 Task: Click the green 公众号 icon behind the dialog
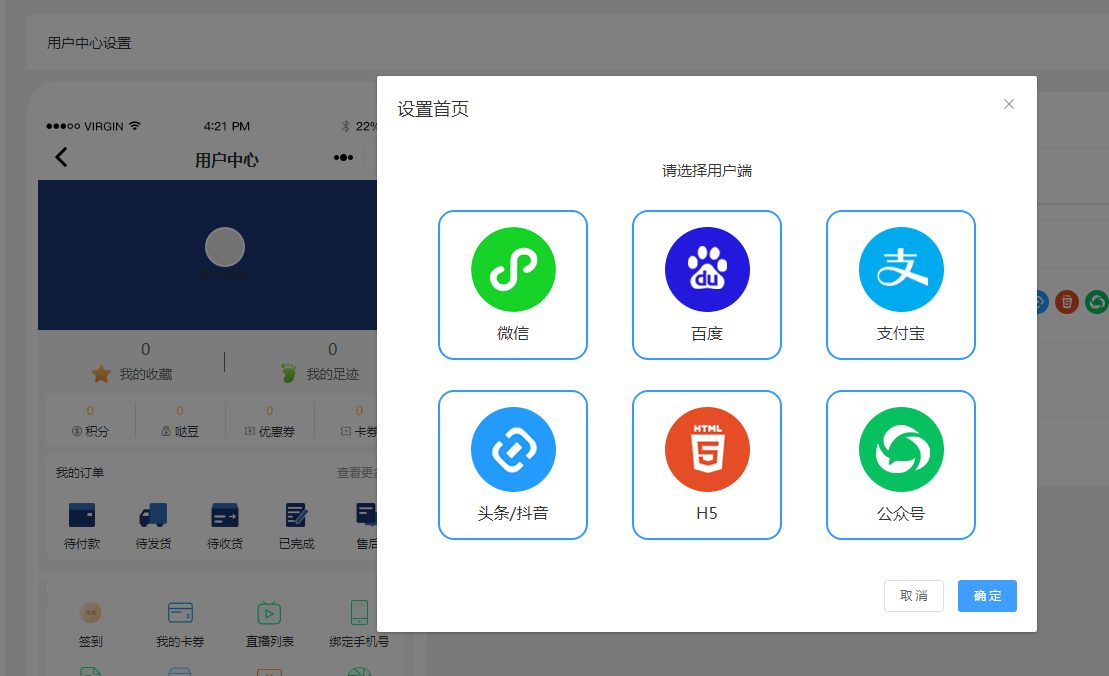[x=1096, y=302]
